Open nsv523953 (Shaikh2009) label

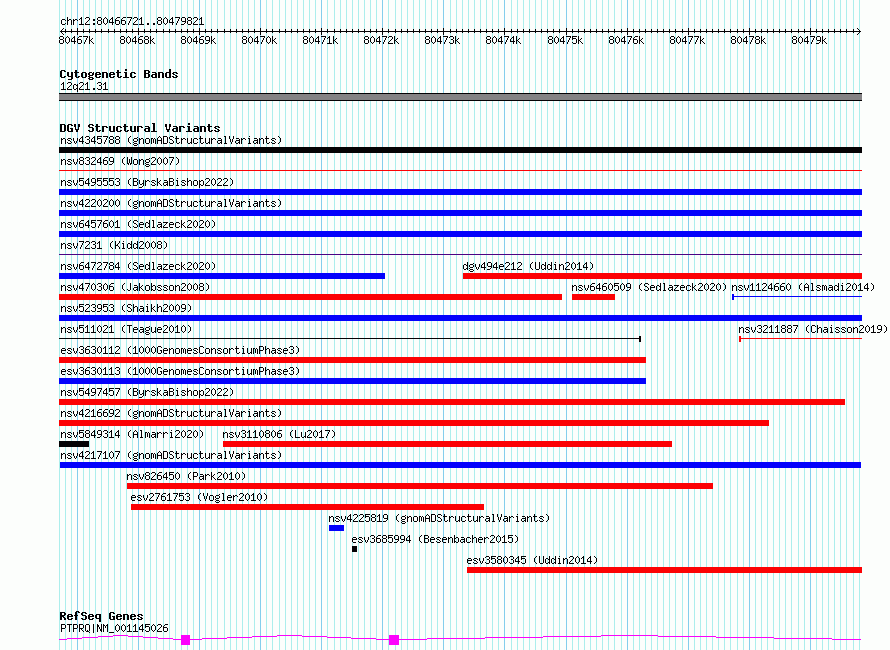point(126,308)
